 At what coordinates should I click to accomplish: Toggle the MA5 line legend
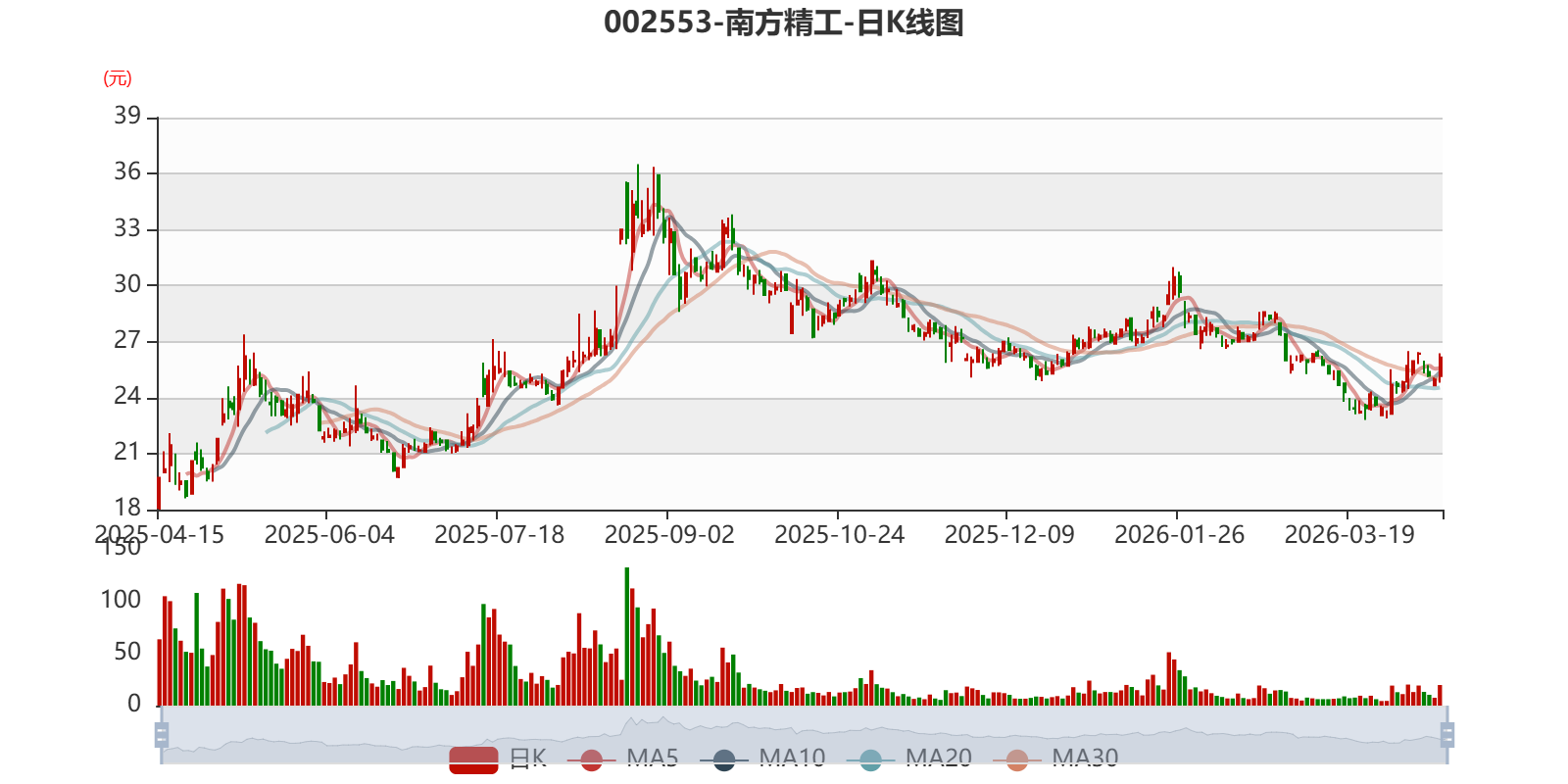pyautogui.click(x=622, y=759)
